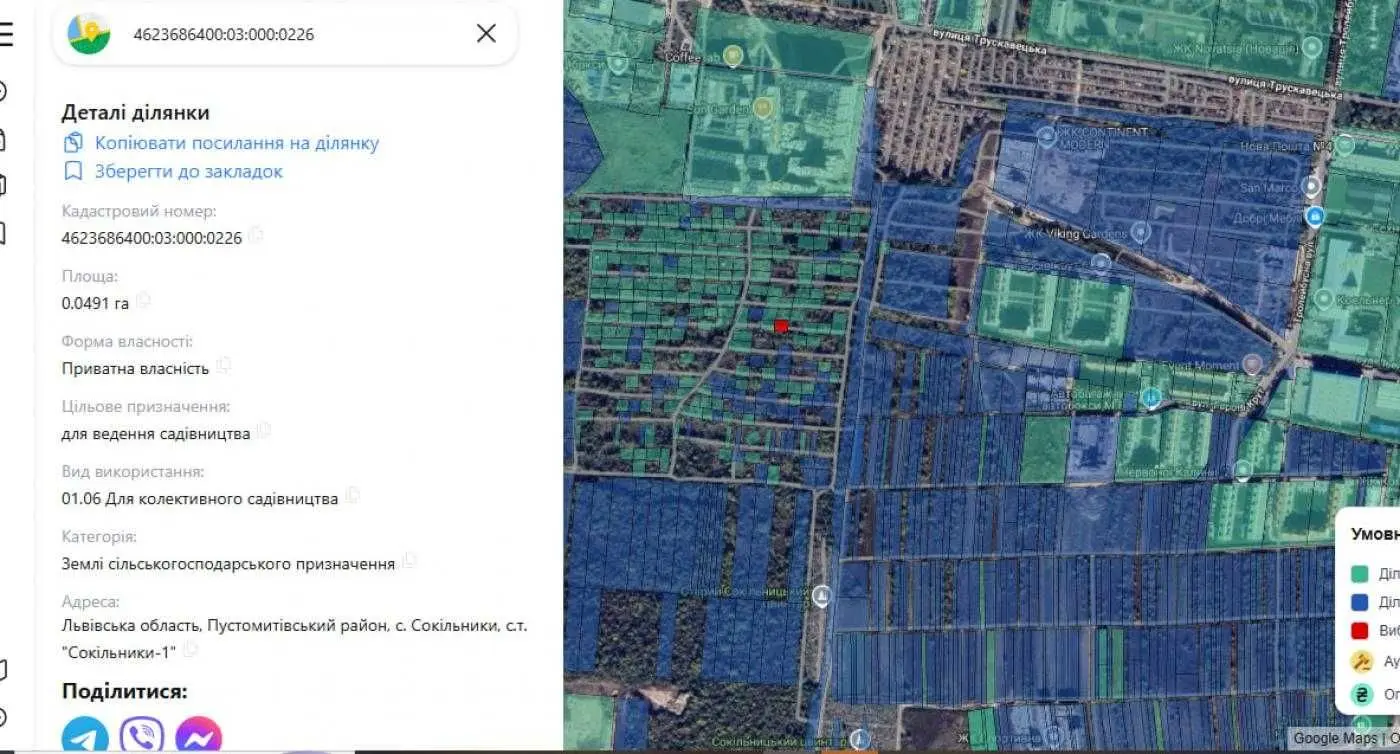This screenshot has width=1400, height=754.
Task: Share the parcel via Viber
Action: (142, 736)
